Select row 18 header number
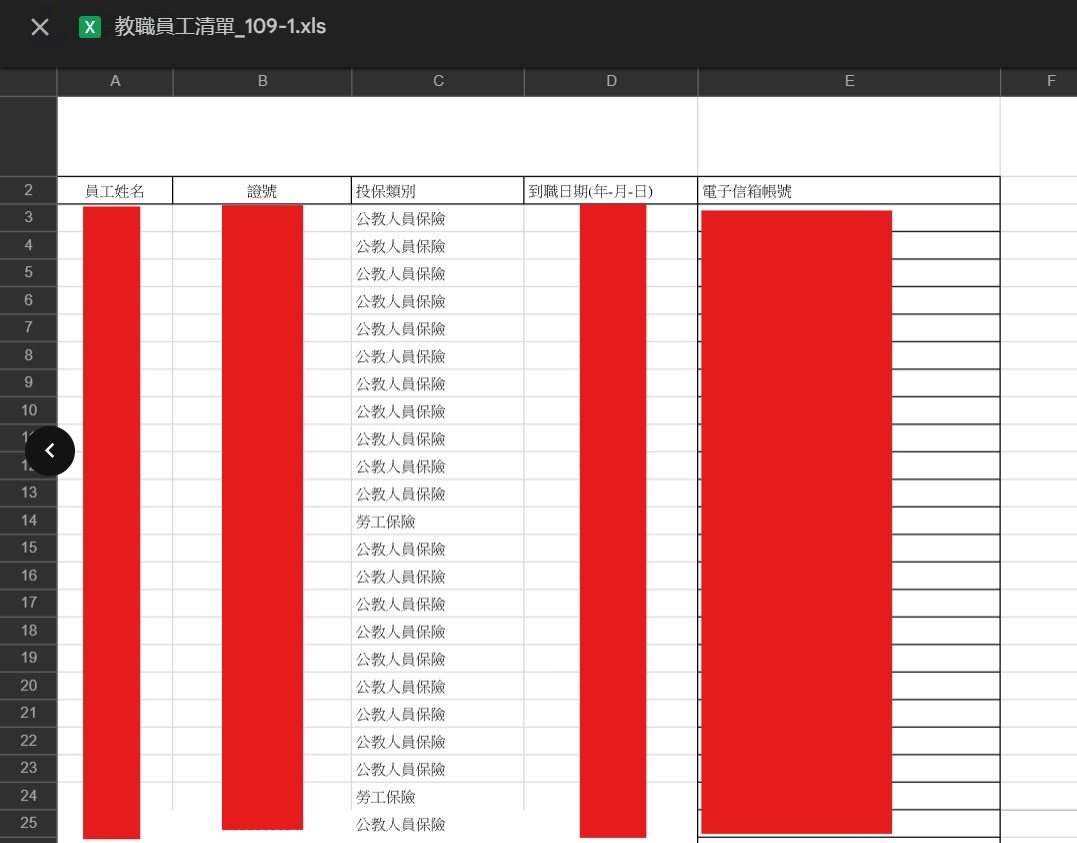The width and height of the screenshot is (1077, 843). [28, 631]
